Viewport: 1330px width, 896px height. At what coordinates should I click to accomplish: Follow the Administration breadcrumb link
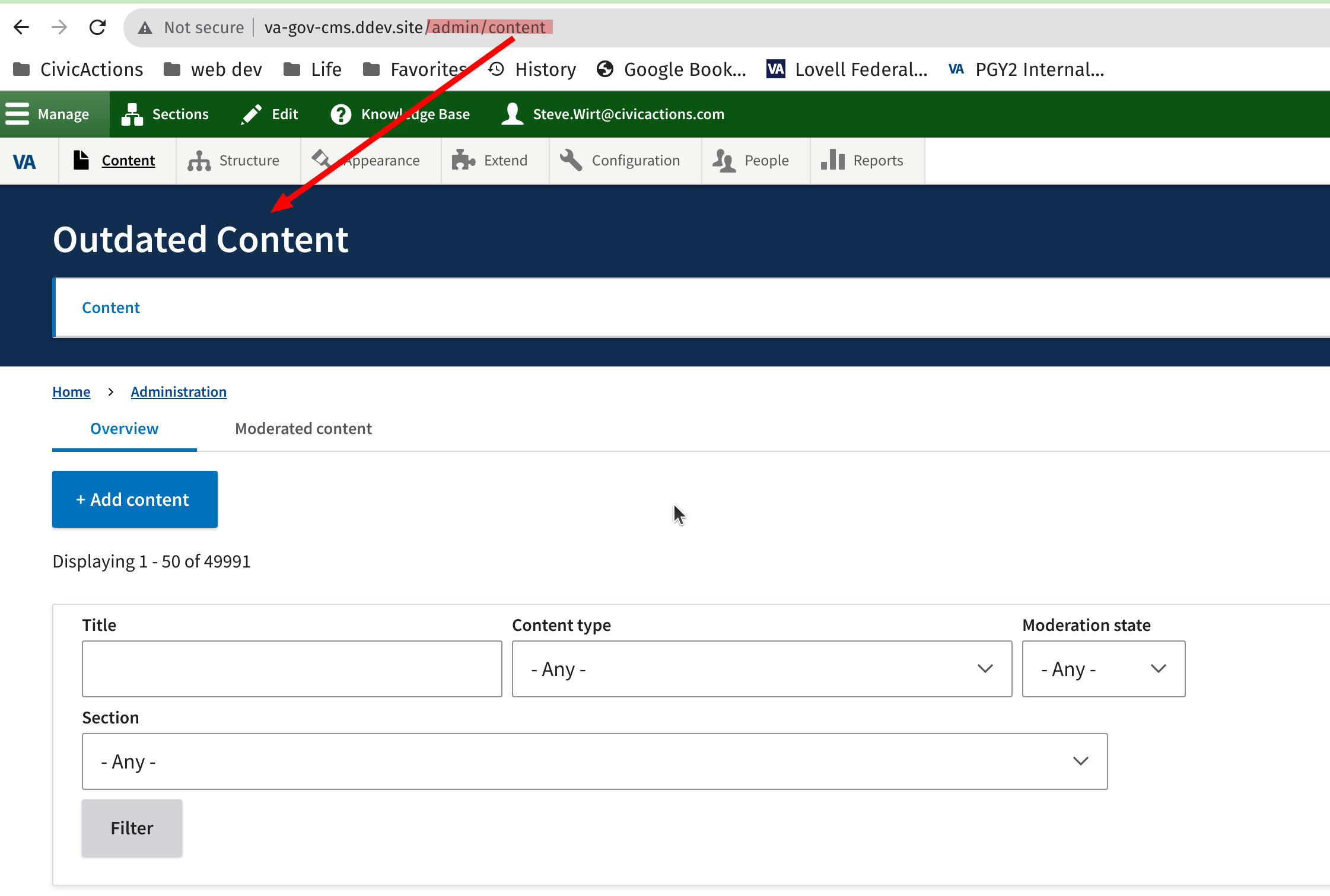tap(179, 392)
